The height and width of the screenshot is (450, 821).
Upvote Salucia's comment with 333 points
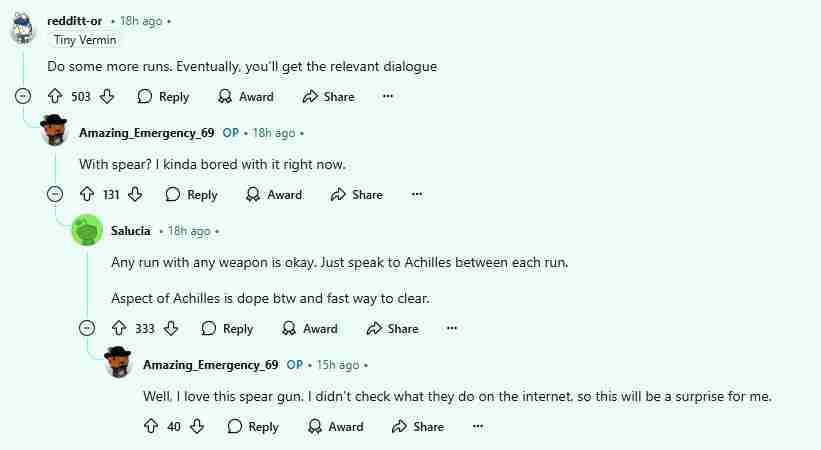point(119,328)
